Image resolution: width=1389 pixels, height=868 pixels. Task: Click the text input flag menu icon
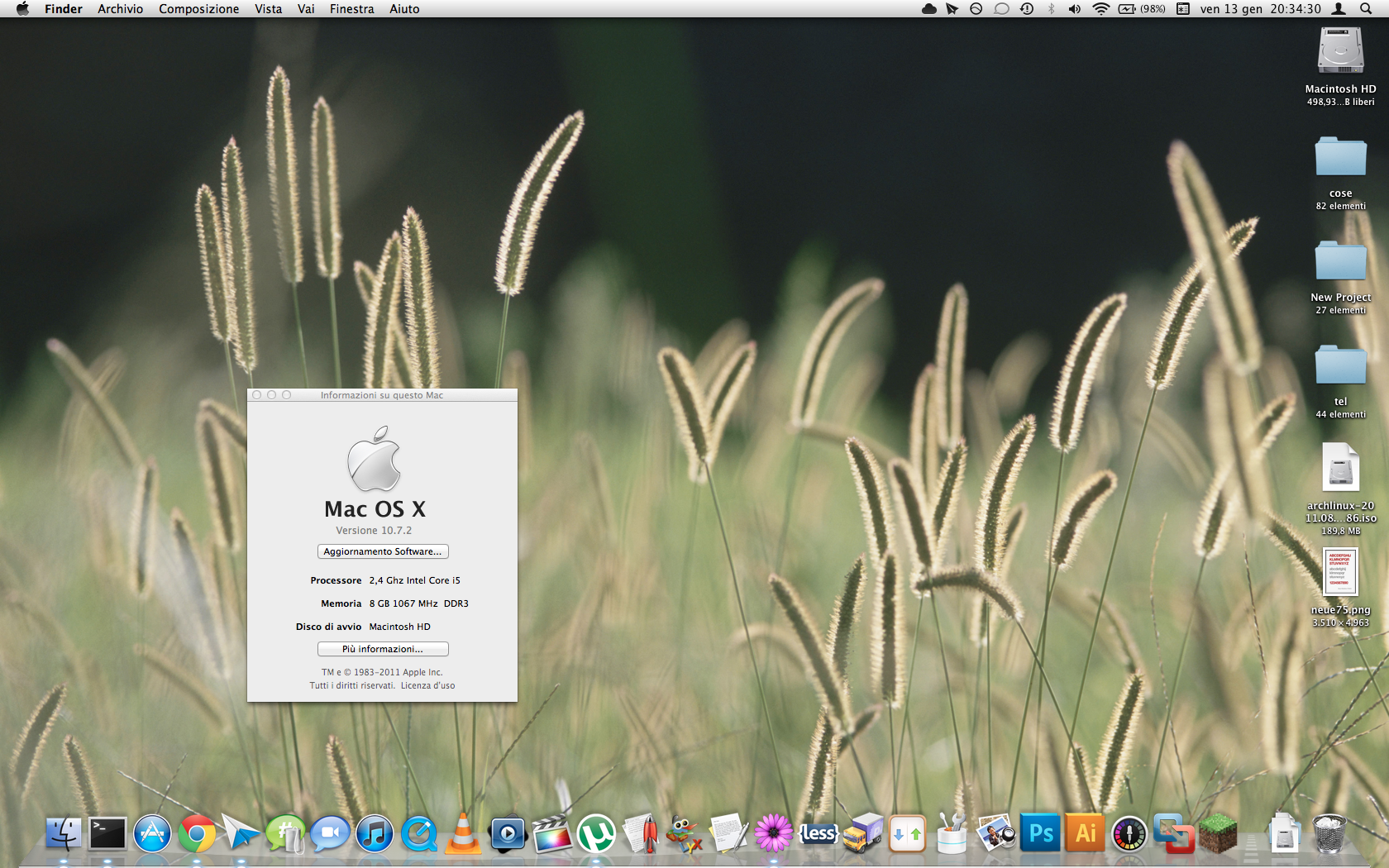1183,8
